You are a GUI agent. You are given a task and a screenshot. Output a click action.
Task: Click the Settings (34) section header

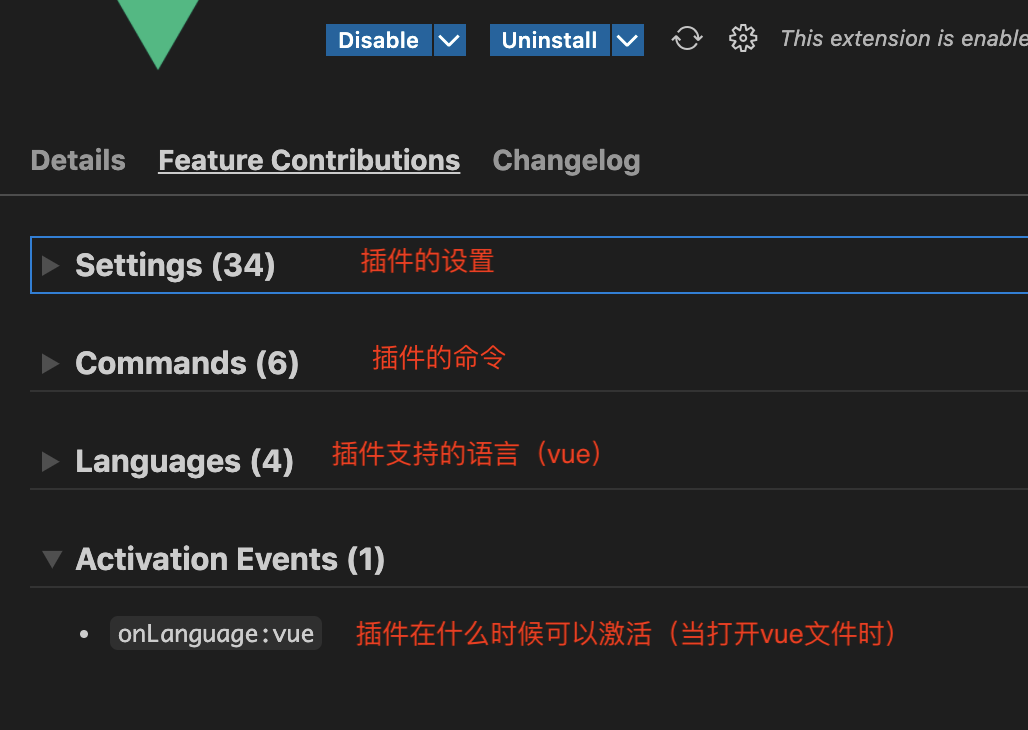pos(175,265)
